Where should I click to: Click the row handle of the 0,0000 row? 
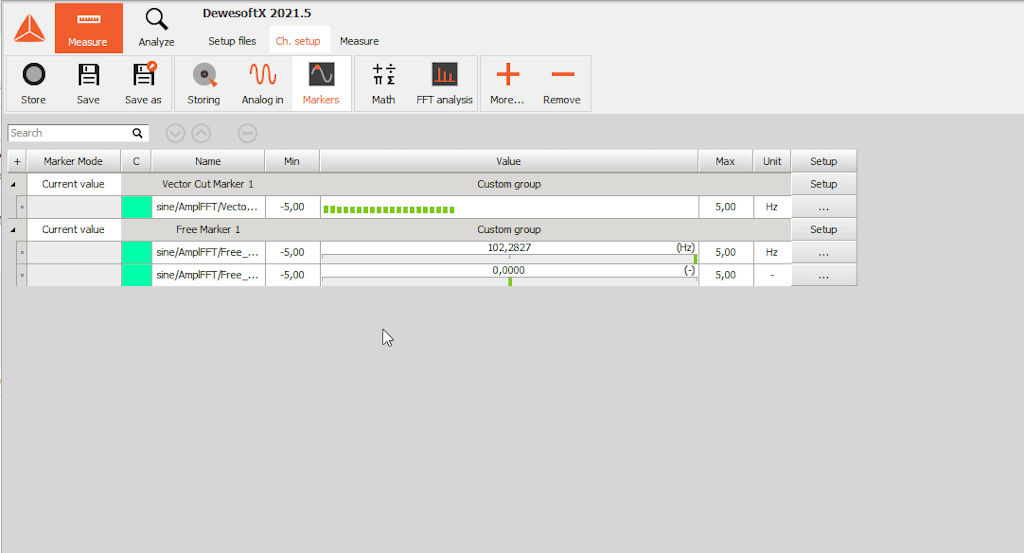click(x=22, y=275)
